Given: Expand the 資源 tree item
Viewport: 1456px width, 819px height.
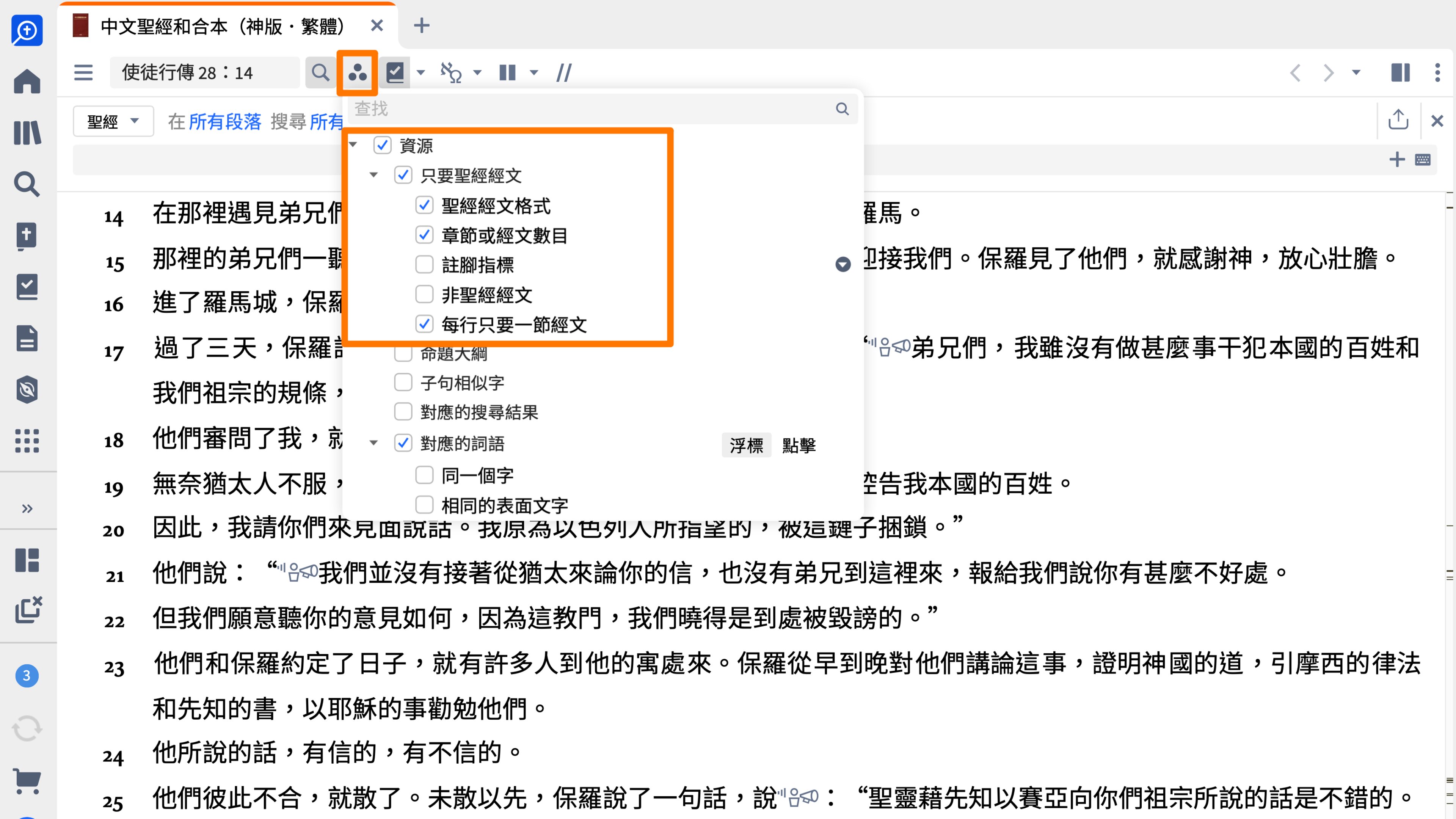Looking at the screenshot, I should 354,145.
